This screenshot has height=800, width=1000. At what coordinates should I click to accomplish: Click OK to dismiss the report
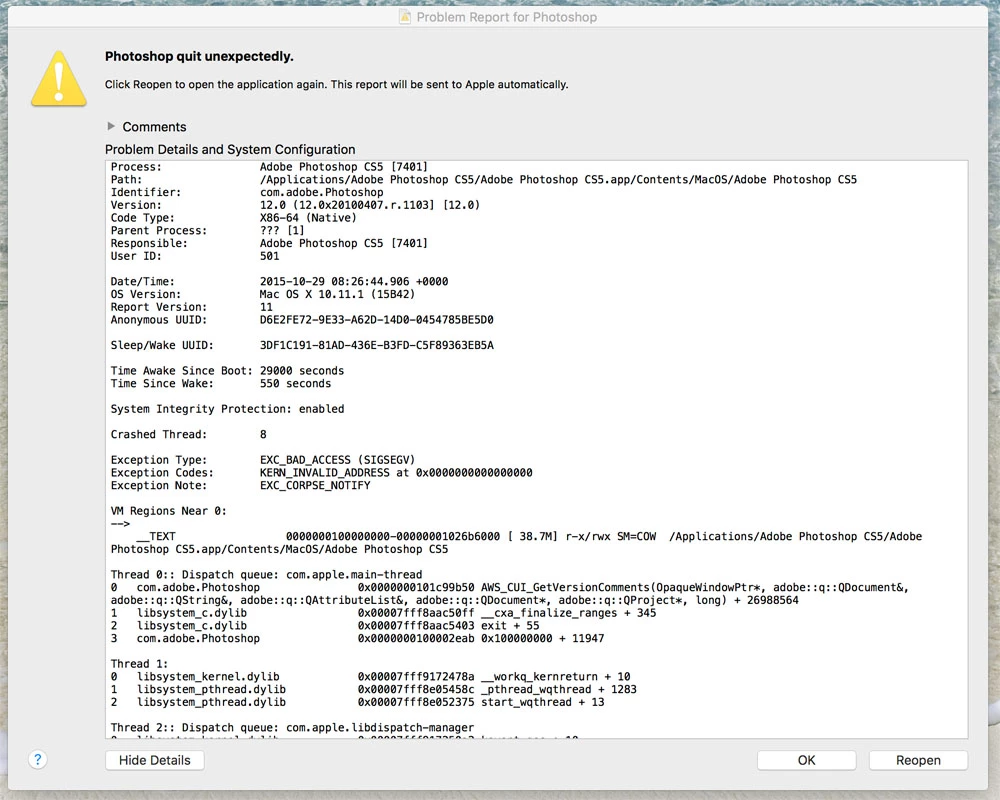point(806,760)
